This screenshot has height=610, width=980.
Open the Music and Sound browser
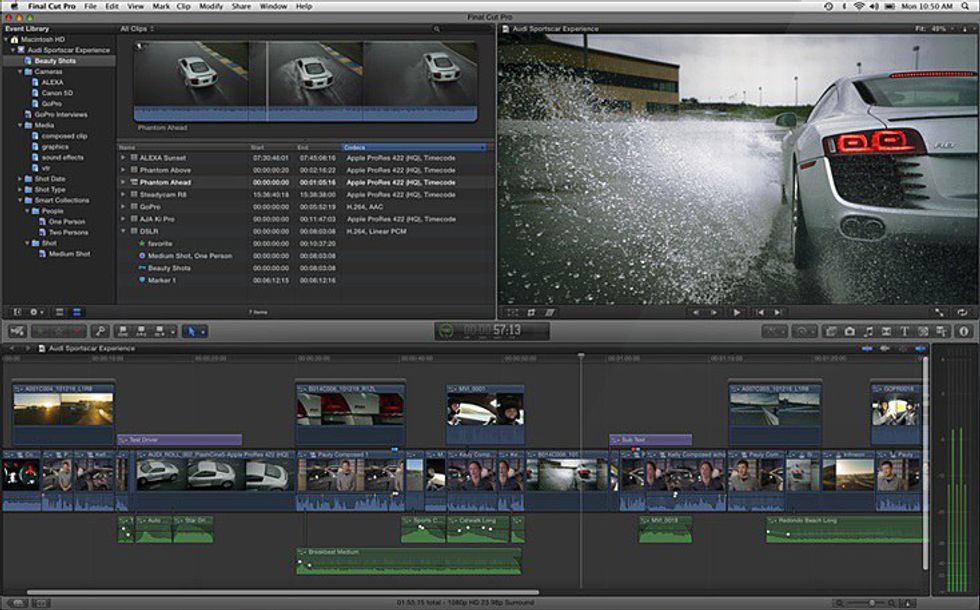tap(868, 331)
